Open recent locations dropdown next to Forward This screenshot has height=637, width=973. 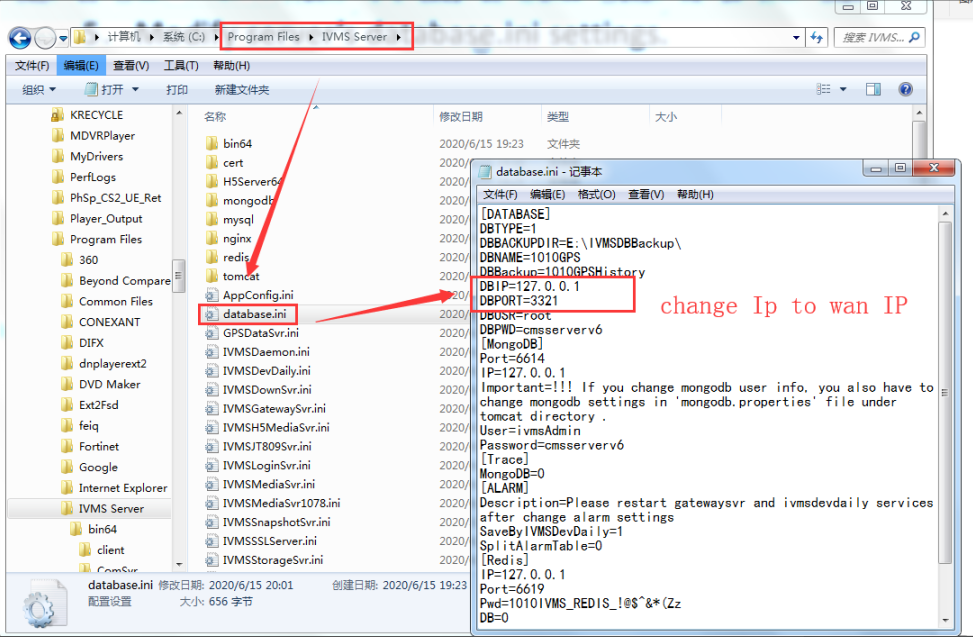[x=63, y=38]
